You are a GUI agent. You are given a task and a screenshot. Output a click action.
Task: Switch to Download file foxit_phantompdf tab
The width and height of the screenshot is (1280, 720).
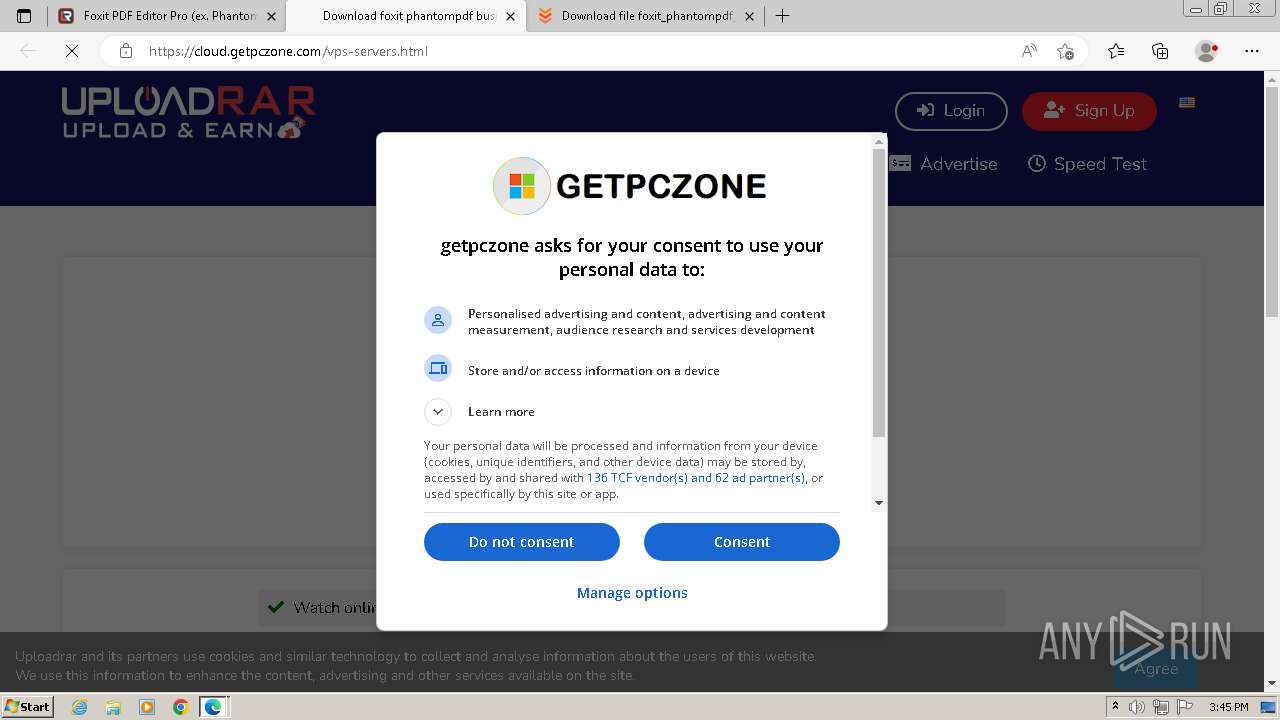click(x=645, y=16)
